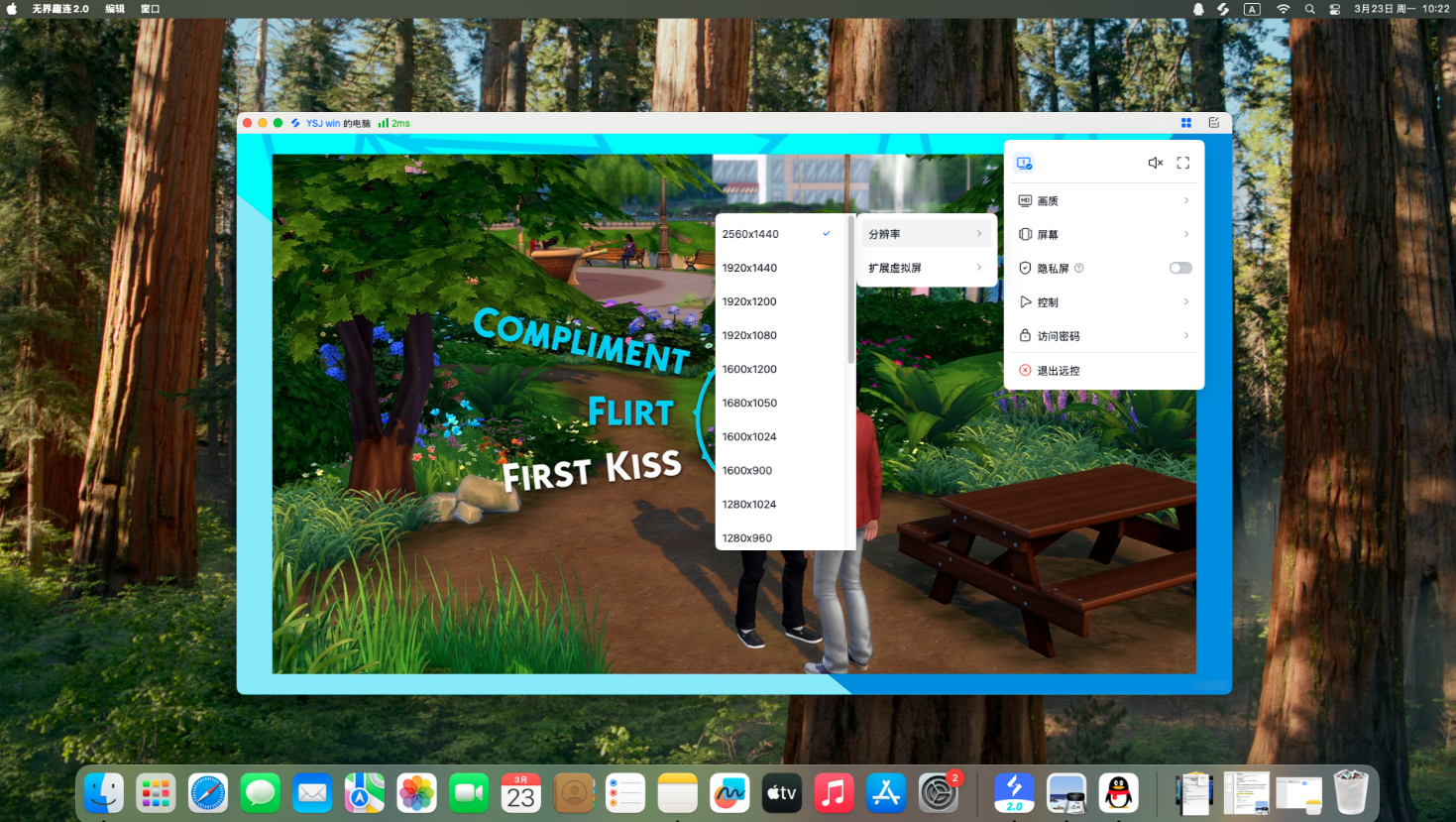Open Freeform app in the dock

point(729,793)
